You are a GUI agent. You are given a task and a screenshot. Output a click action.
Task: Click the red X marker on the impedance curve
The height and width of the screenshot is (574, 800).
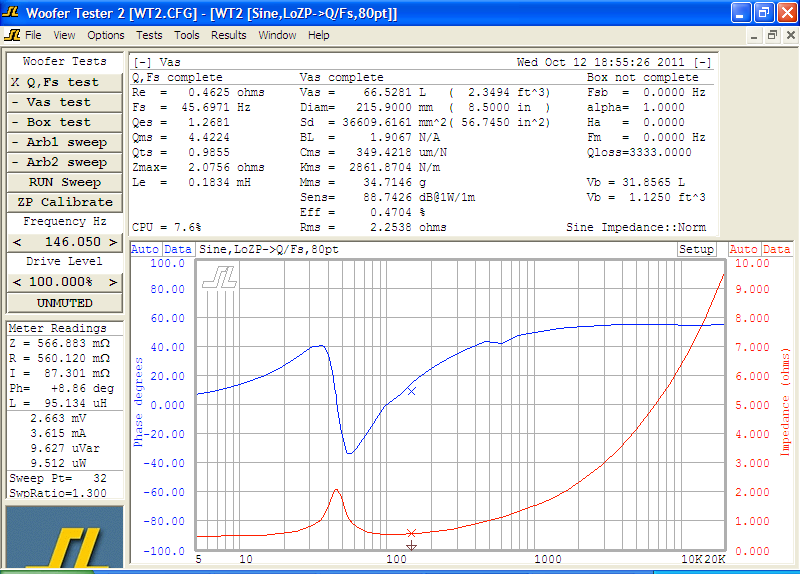click(x=411, y=533)
